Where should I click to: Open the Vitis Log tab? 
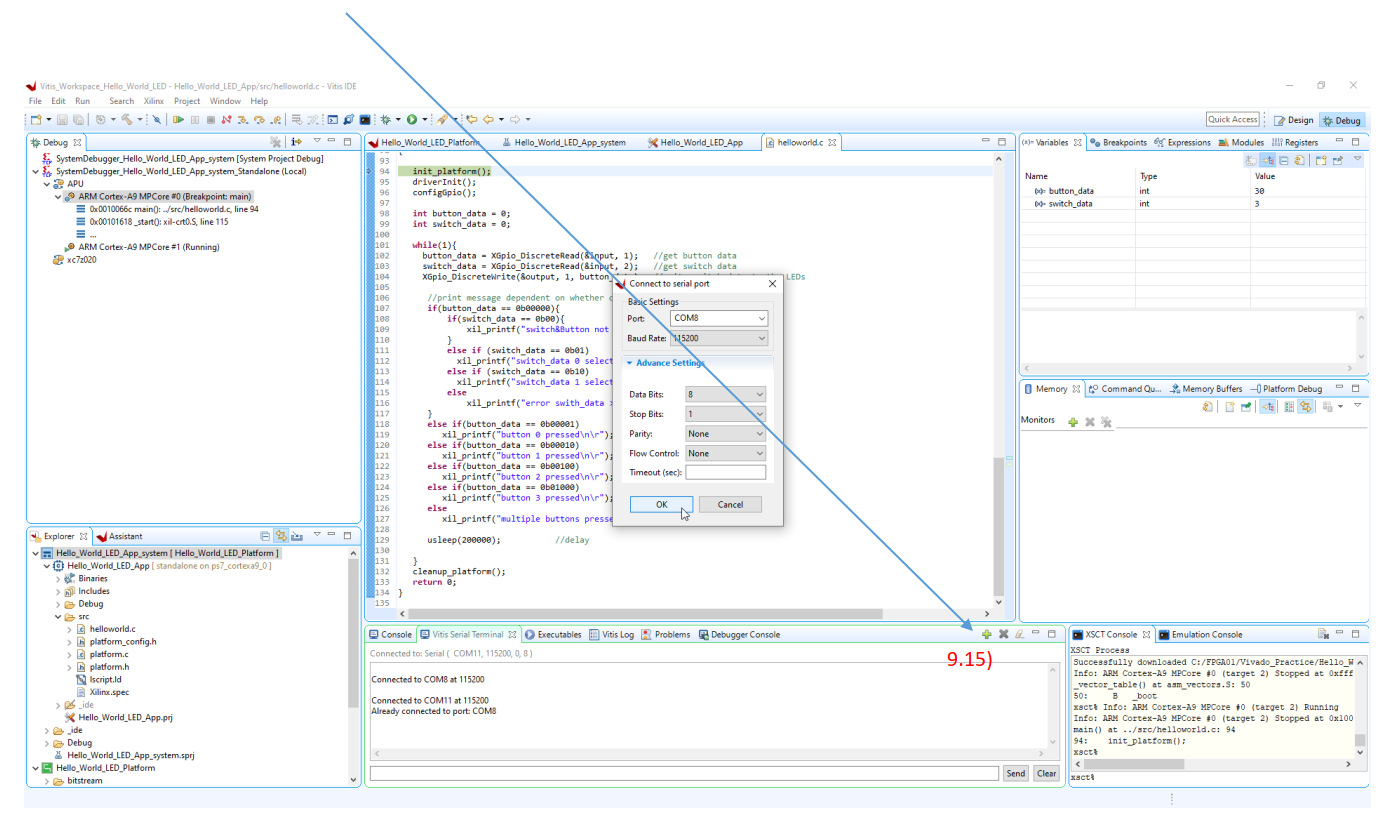611,634
